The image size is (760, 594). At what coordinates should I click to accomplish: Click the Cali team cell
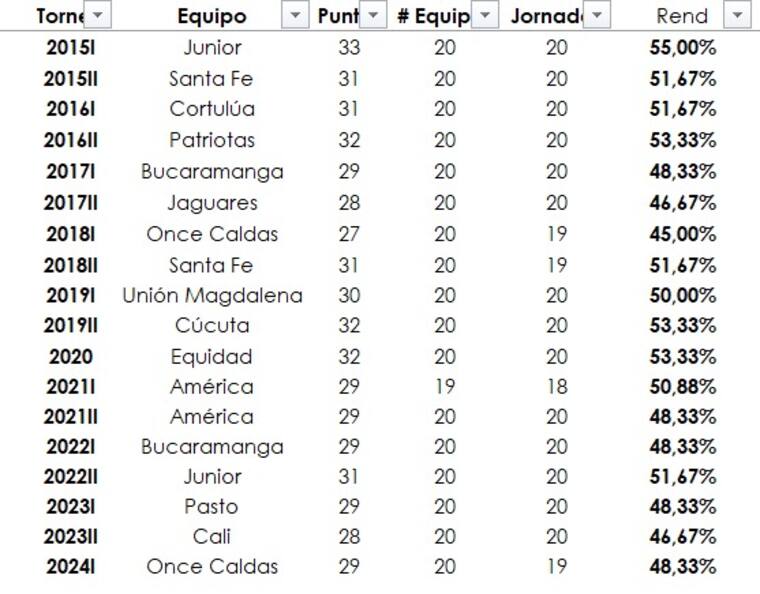(x=212, y=536)
